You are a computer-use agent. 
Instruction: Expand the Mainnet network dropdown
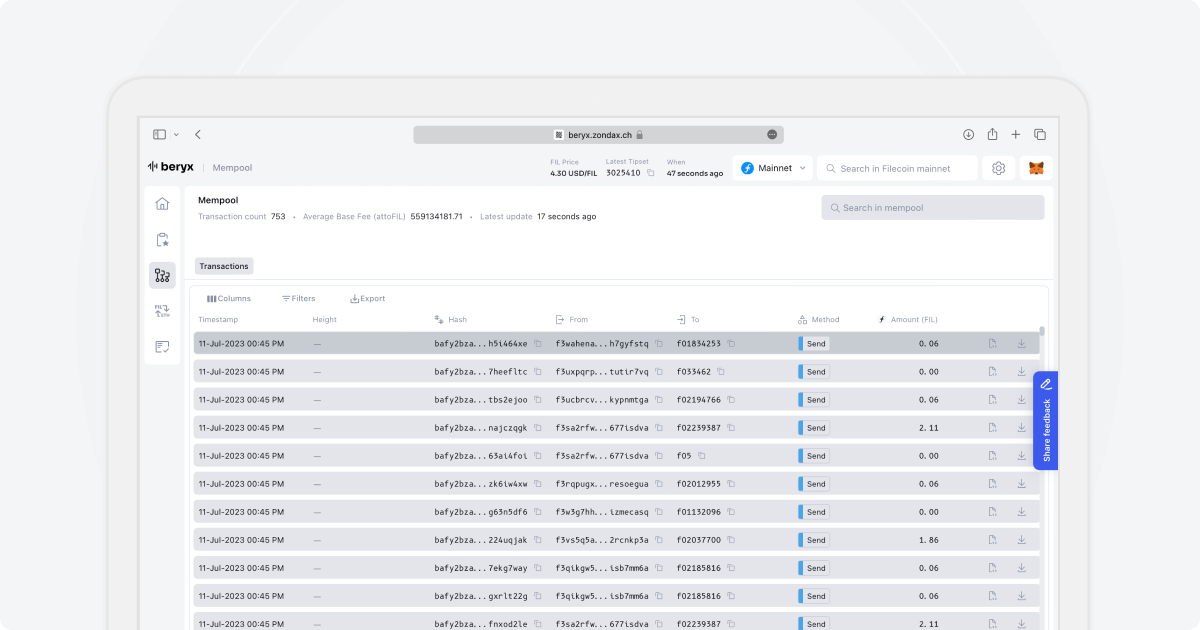[772, 168]
